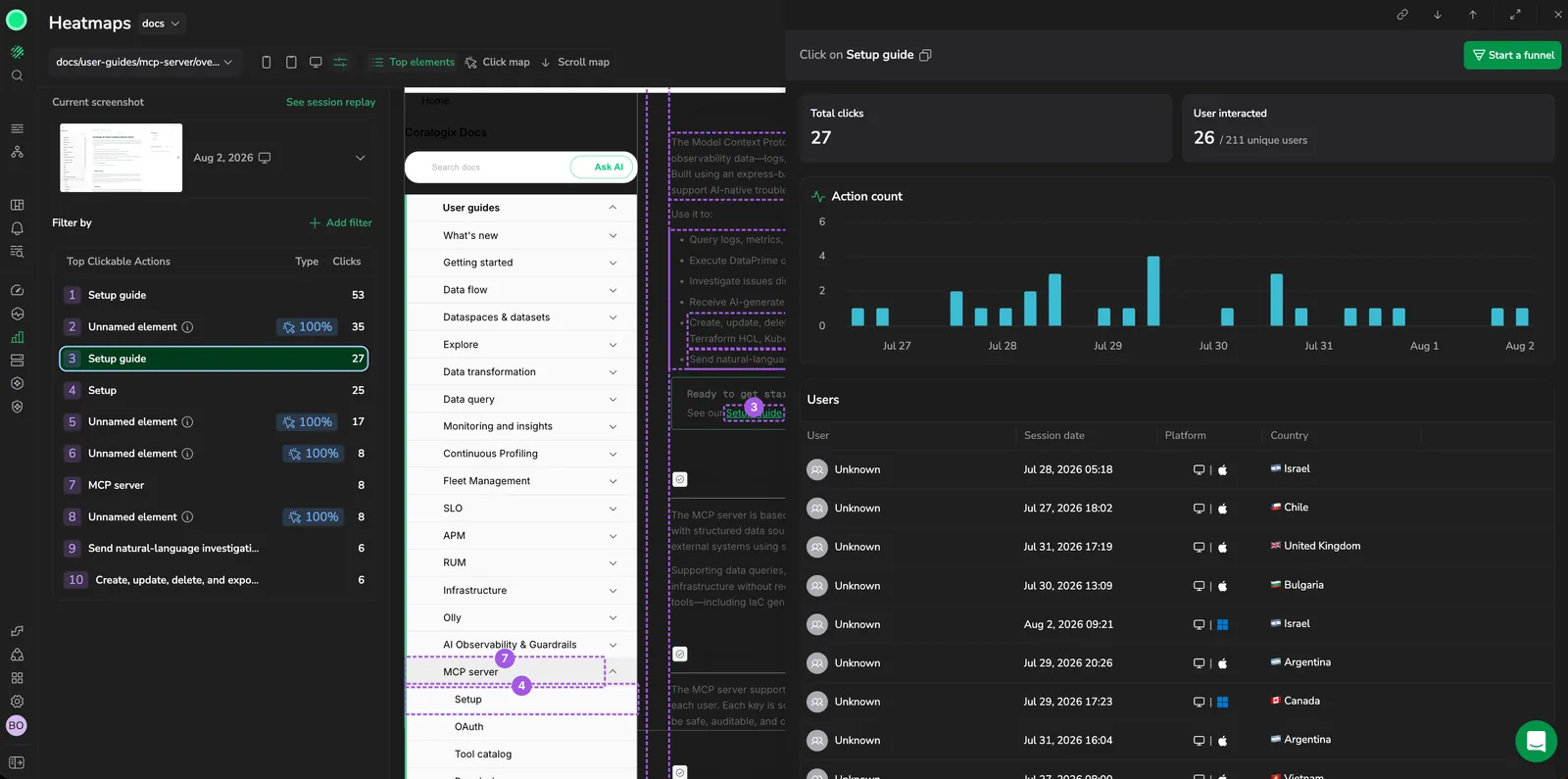Open the hierarchy tree icon in sidebar
The height and width of the screenshot is (779, 1568).
tap(17, 152)
